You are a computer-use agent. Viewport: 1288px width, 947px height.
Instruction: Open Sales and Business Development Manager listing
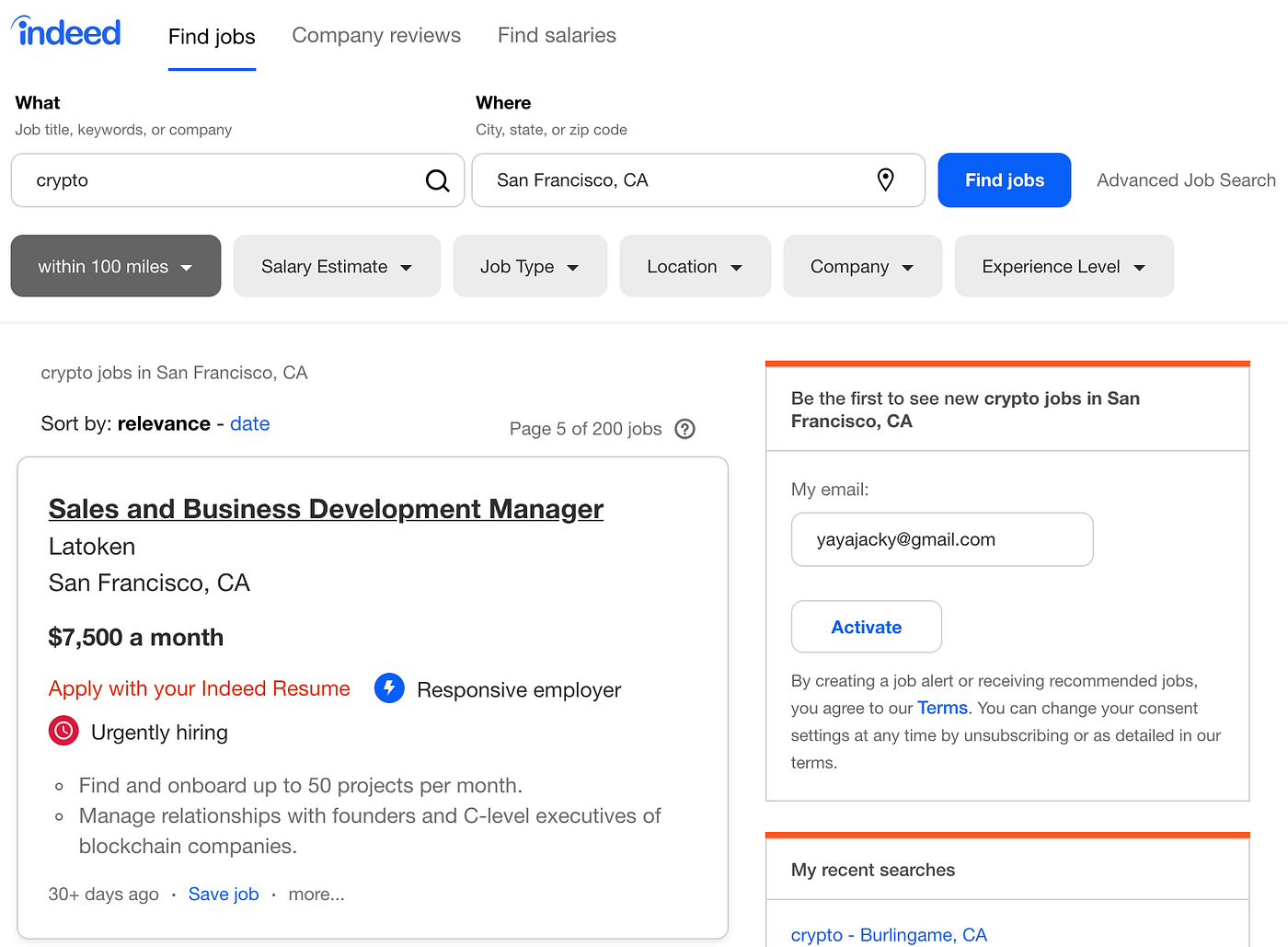(326, 509)
